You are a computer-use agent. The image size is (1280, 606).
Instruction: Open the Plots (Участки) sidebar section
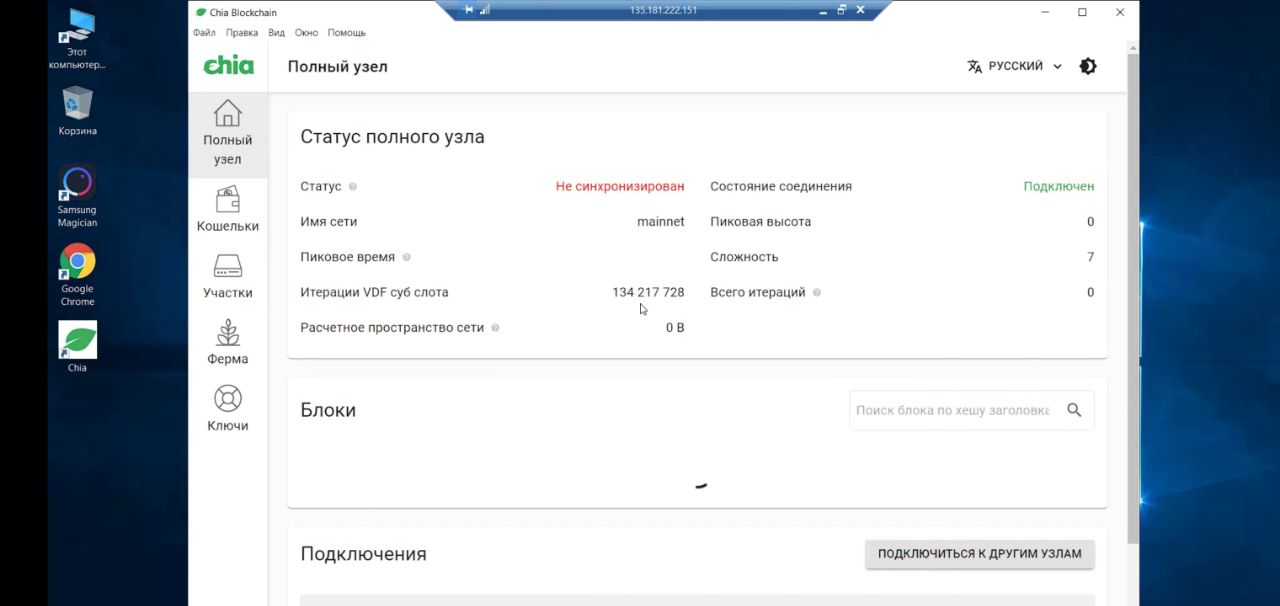pos(227,277)
